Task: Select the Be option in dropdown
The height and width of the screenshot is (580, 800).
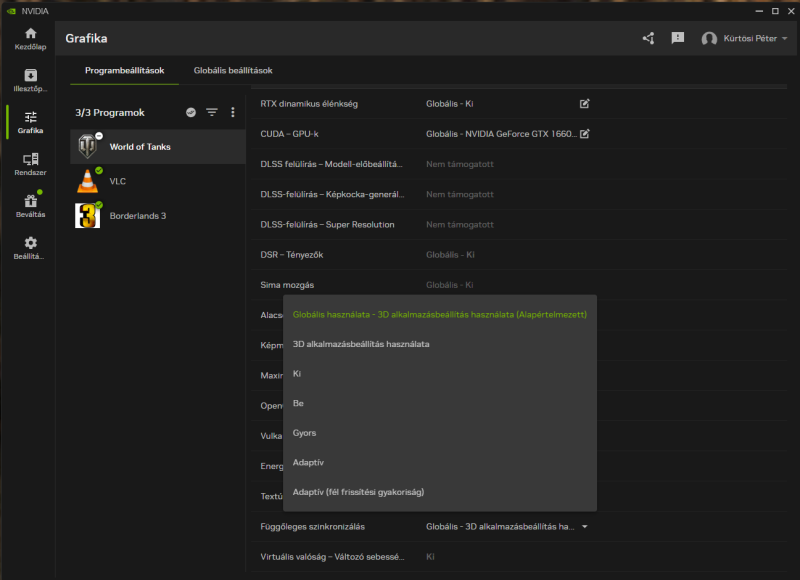Action: click(440, 404)
